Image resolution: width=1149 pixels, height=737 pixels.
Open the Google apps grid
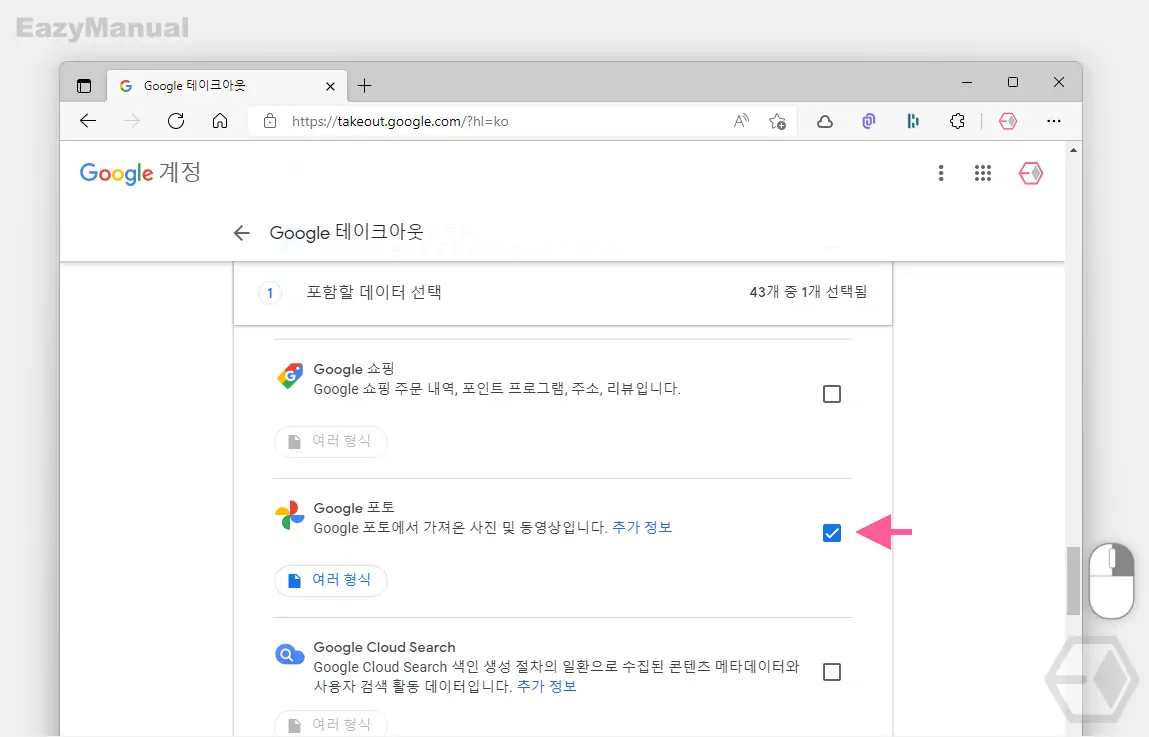(x=983, y=173)
